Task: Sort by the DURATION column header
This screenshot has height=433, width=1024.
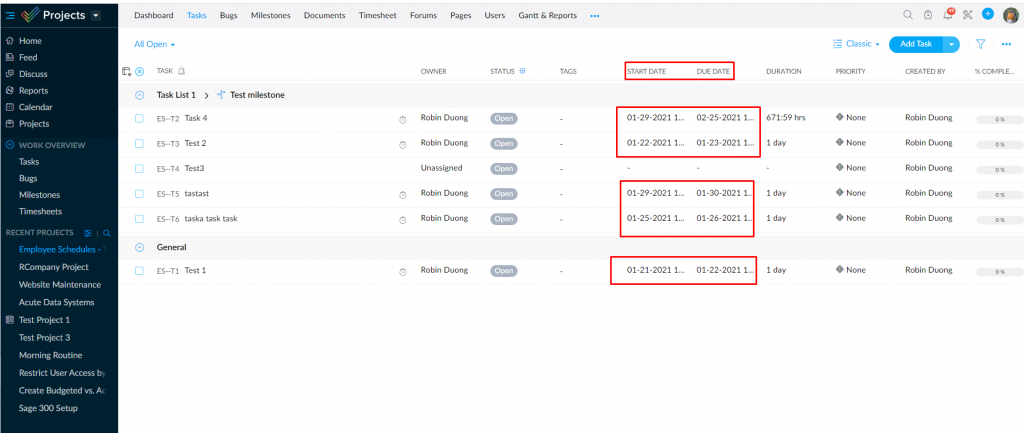Action: (x=784, y=71)
